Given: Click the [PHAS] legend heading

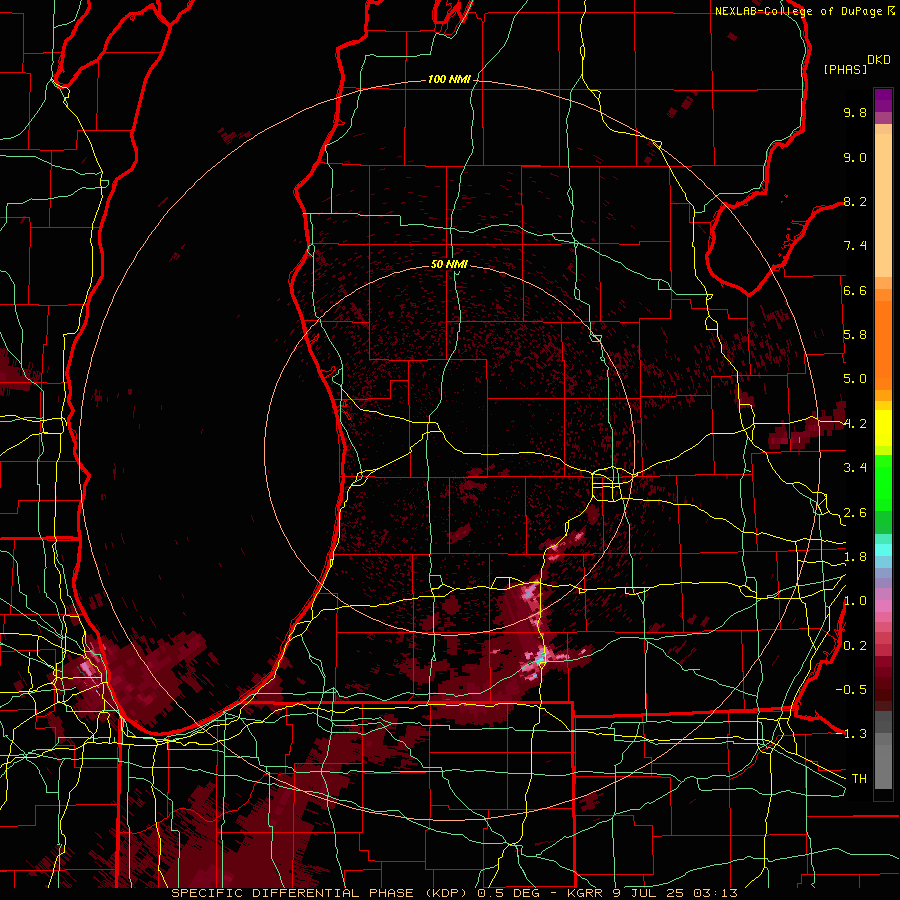Looking at the screenshot, I should (x=845, y=69).
